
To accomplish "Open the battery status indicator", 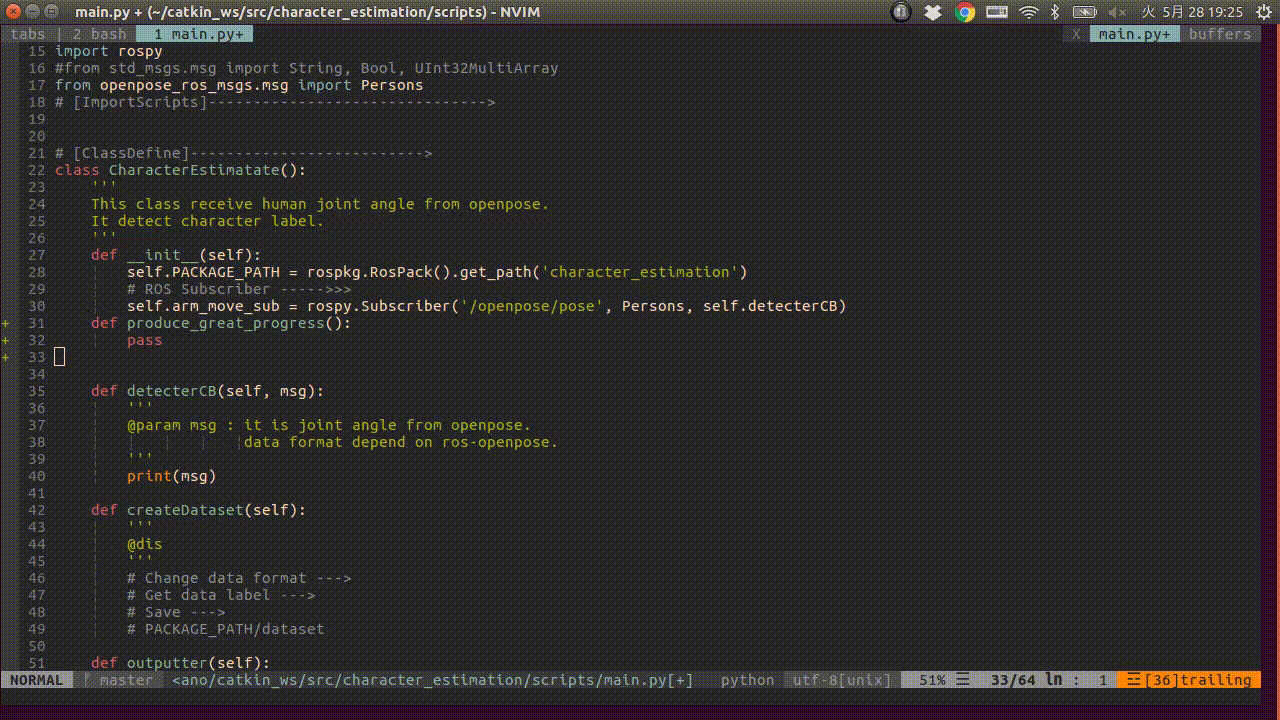I will pyautogui.click(x=1085, y=12).
